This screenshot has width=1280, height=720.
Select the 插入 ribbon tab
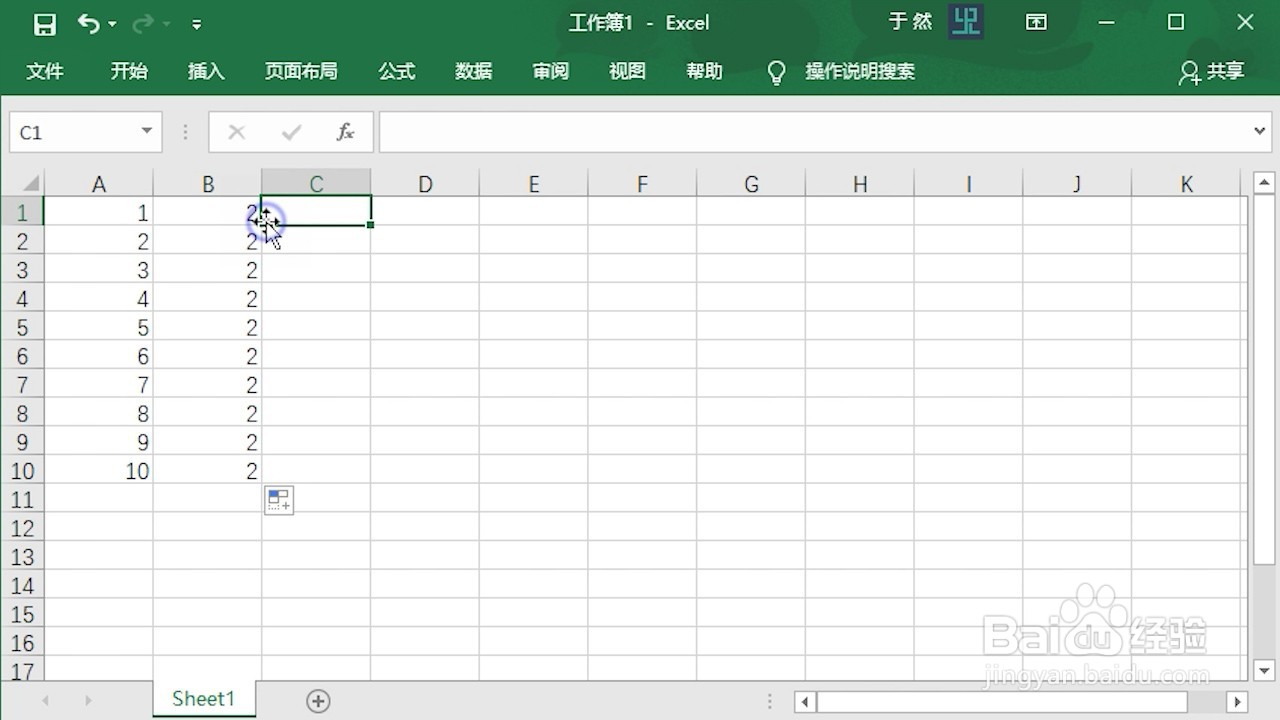(206, 71)
